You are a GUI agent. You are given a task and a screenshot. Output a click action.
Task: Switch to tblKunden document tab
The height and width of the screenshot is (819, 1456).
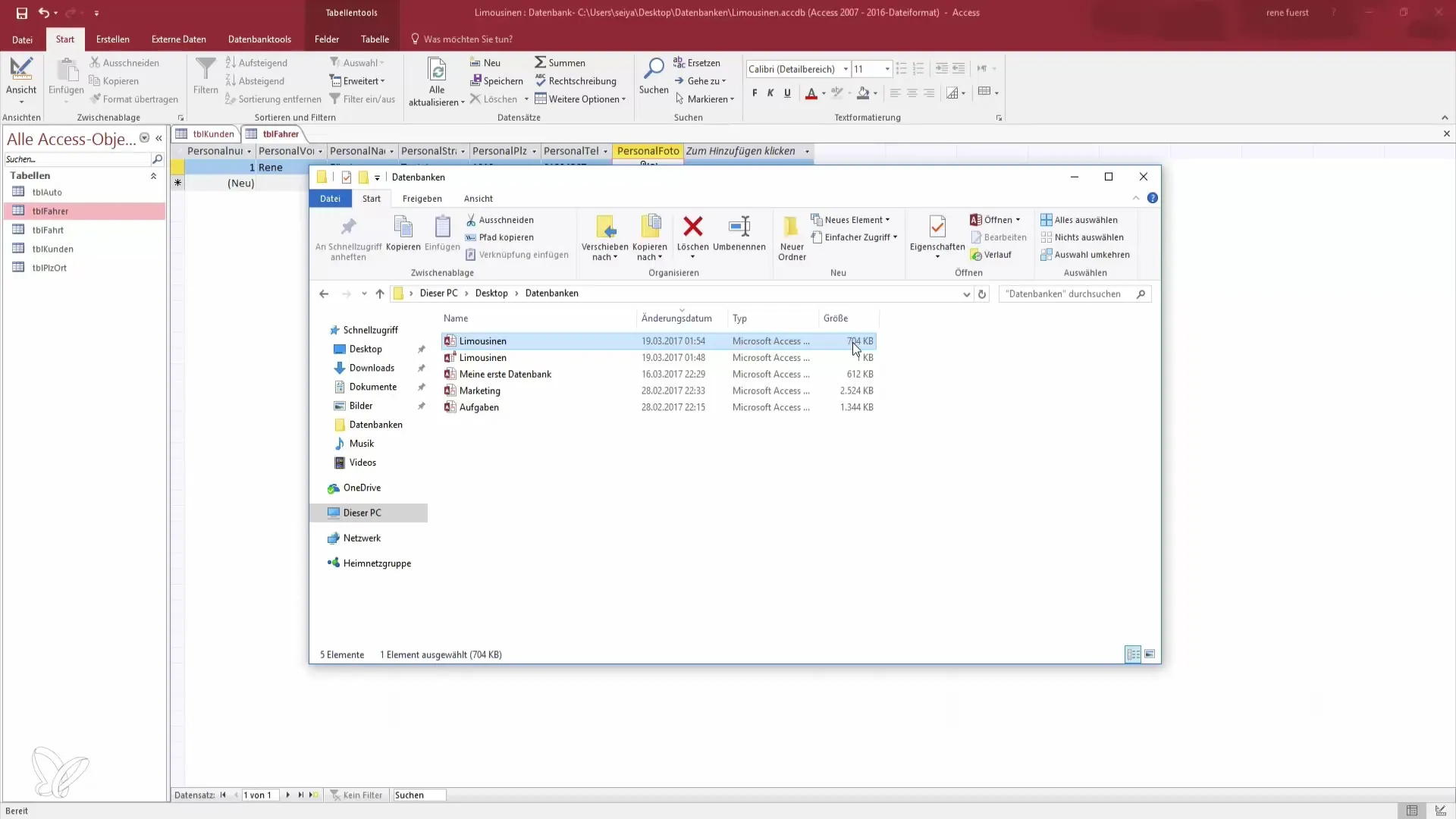[206, 134]
